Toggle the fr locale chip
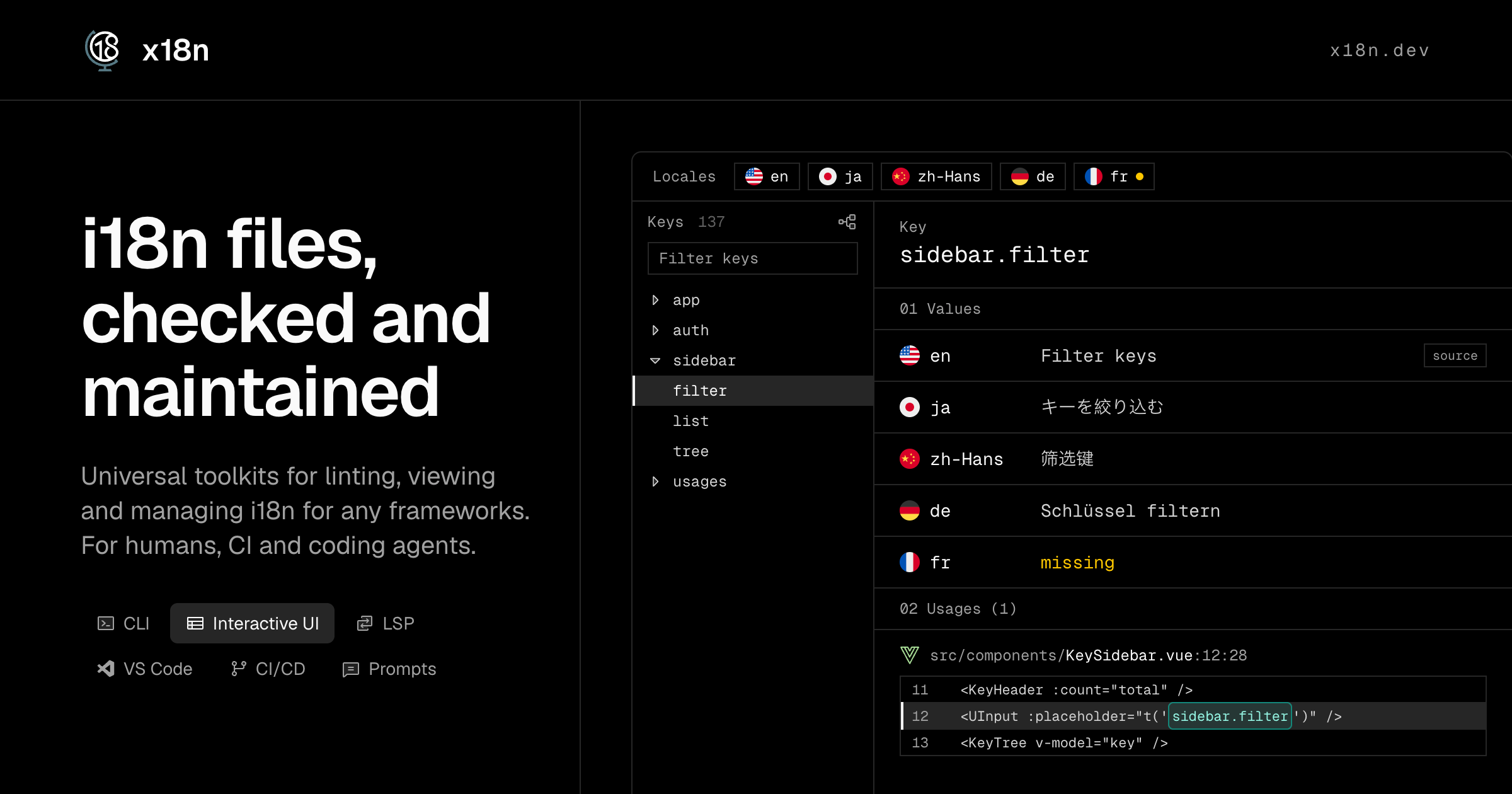The width and height of the screenshot is (1512, 794). click(1114, 176)
